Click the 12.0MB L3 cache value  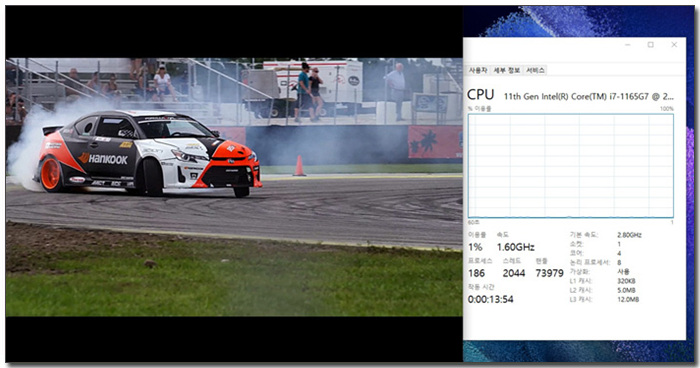(x=628, y=299)
